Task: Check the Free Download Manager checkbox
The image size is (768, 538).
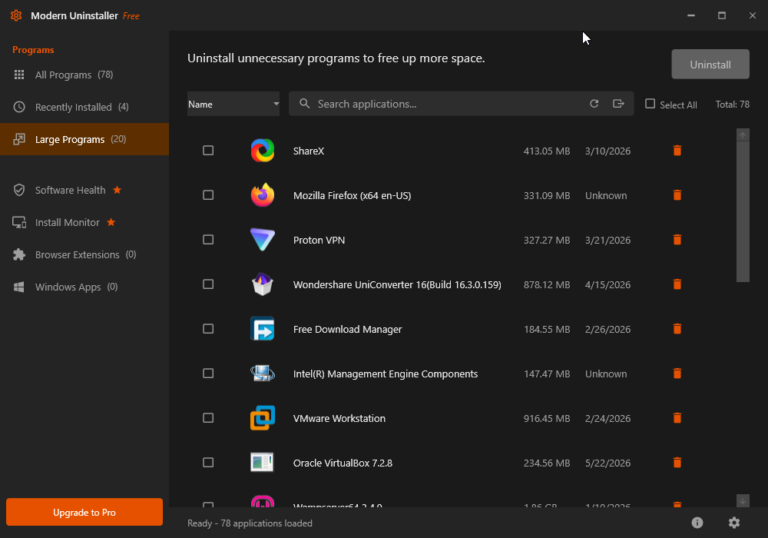Action: pyautogui.click(x=208, y=329)
